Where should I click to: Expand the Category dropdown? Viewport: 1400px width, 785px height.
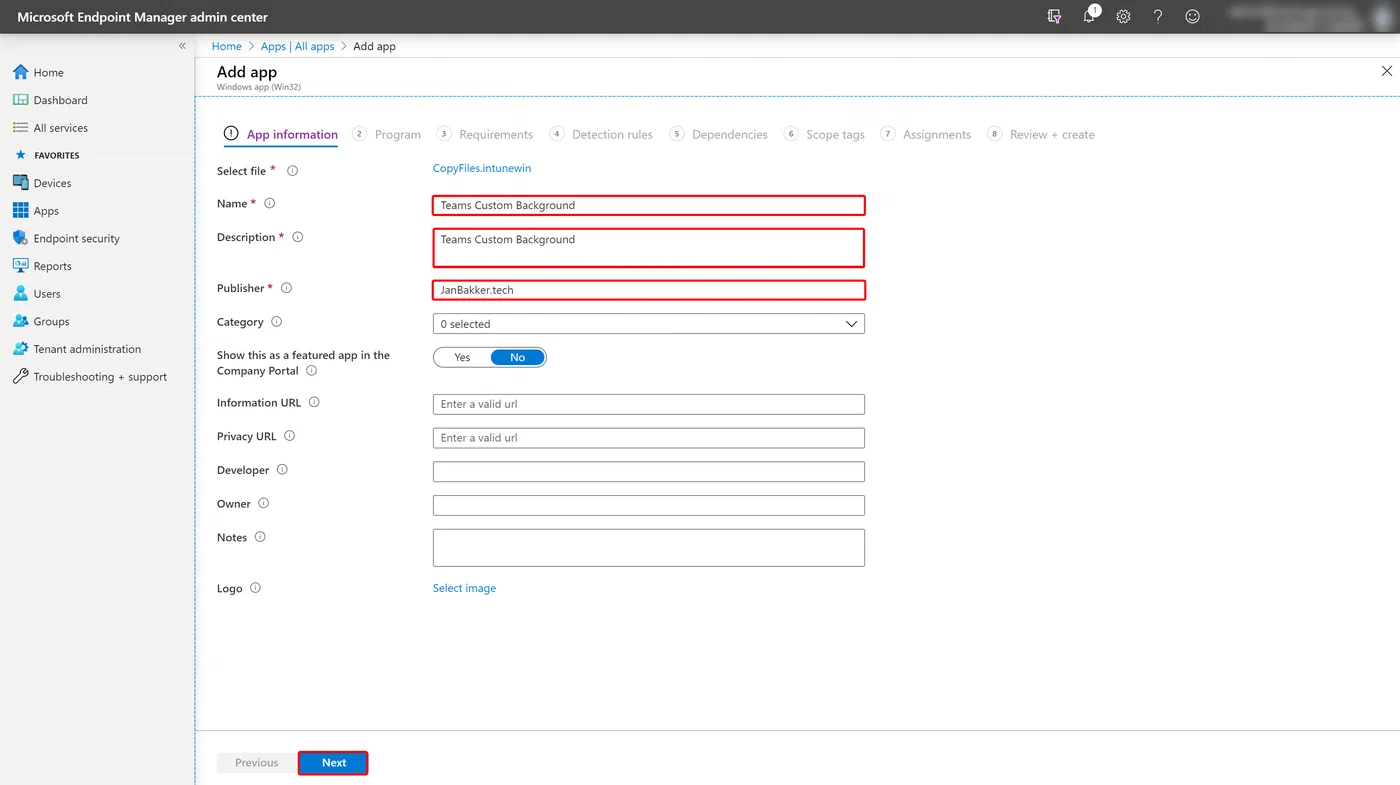(648, 324)
